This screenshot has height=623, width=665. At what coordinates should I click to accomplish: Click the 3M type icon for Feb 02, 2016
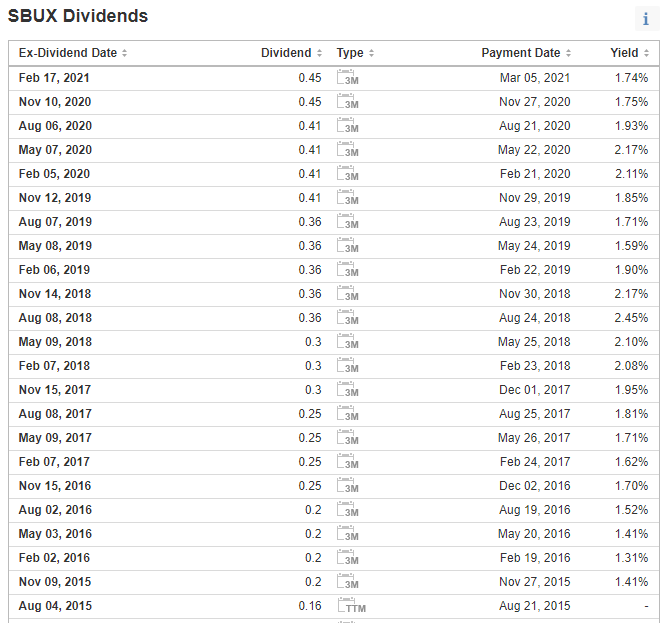pos(348,557)
